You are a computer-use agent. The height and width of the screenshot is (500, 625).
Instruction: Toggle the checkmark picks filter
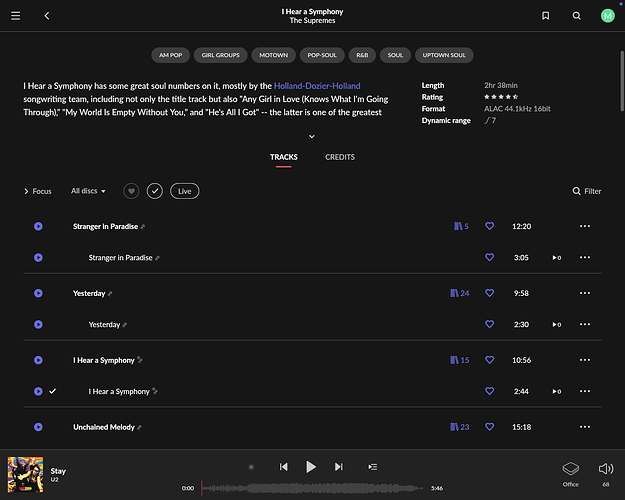pos(155,191)
